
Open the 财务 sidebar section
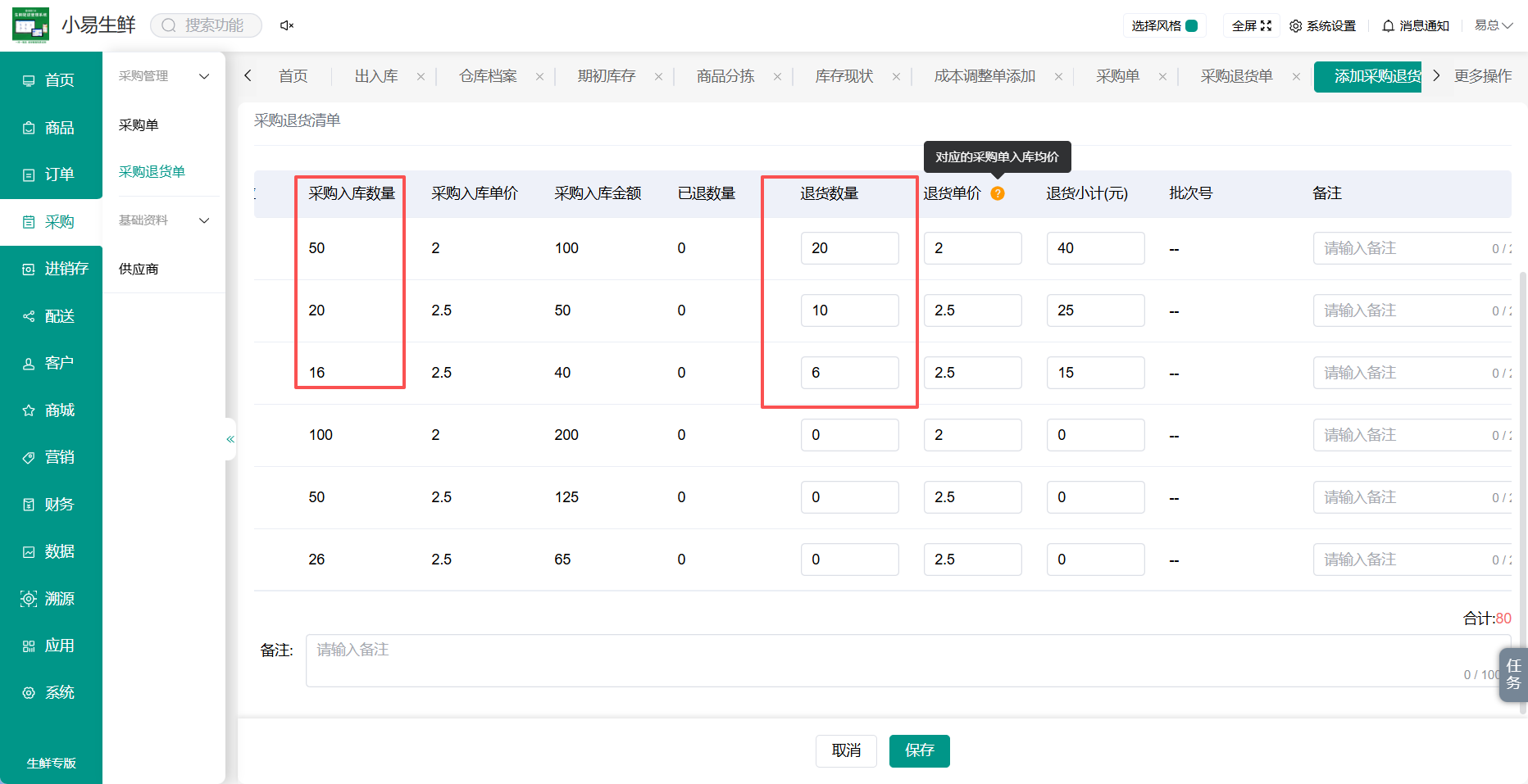[51, 505]
